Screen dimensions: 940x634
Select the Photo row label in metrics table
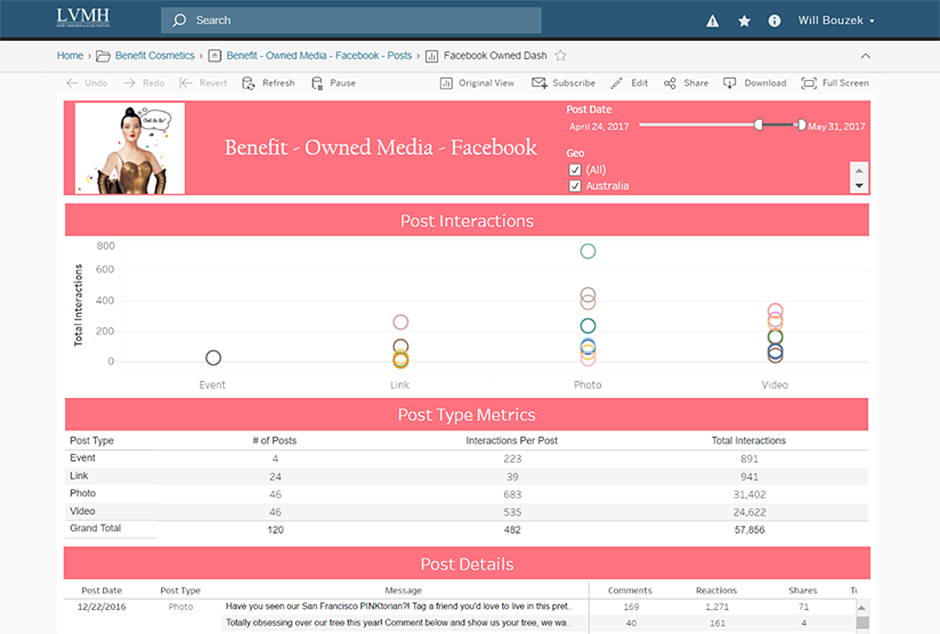click(x=83, y=493)
